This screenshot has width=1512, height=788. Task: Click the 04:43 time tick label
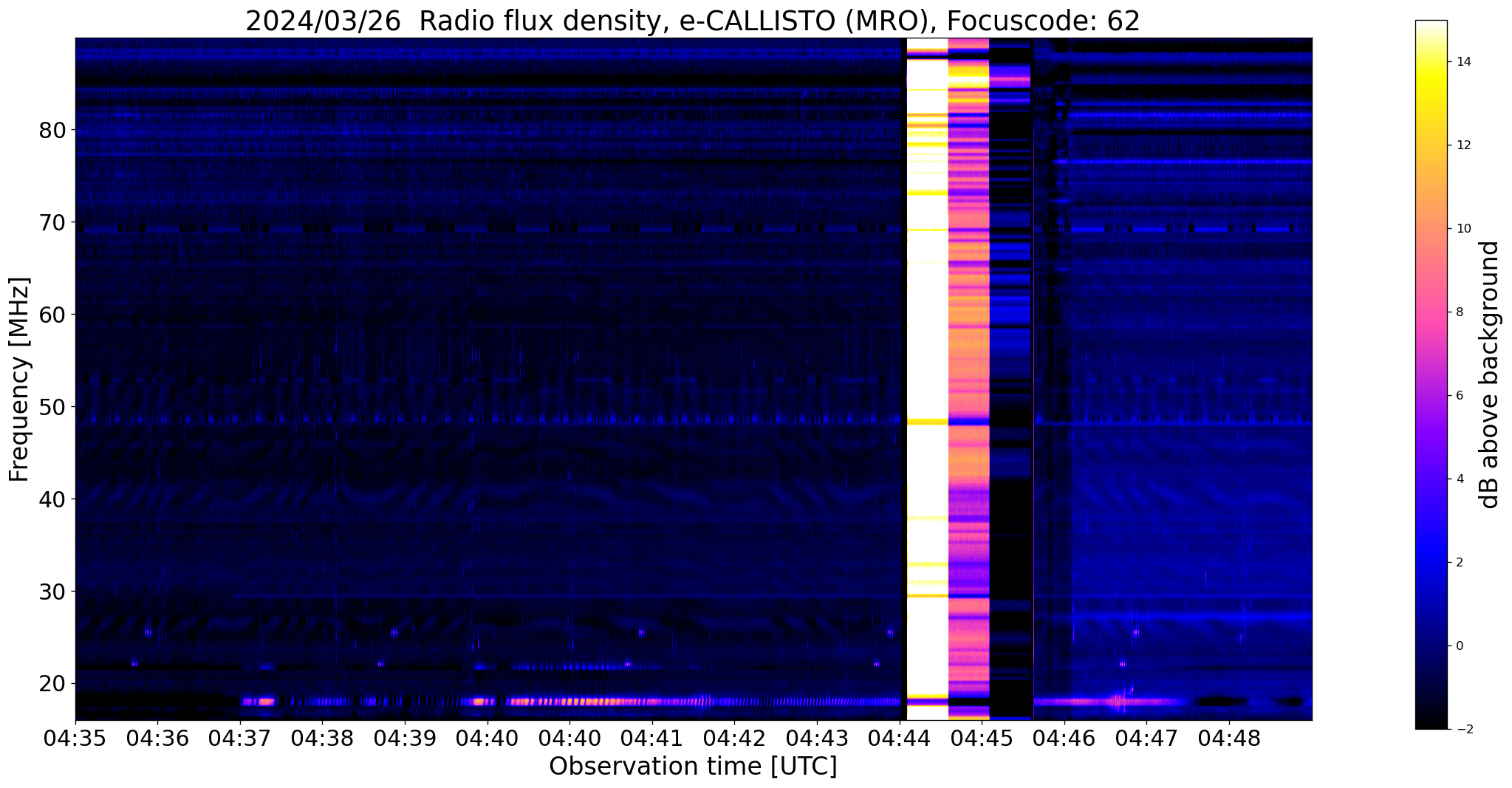pyautogui.click(x=817, y=738)
